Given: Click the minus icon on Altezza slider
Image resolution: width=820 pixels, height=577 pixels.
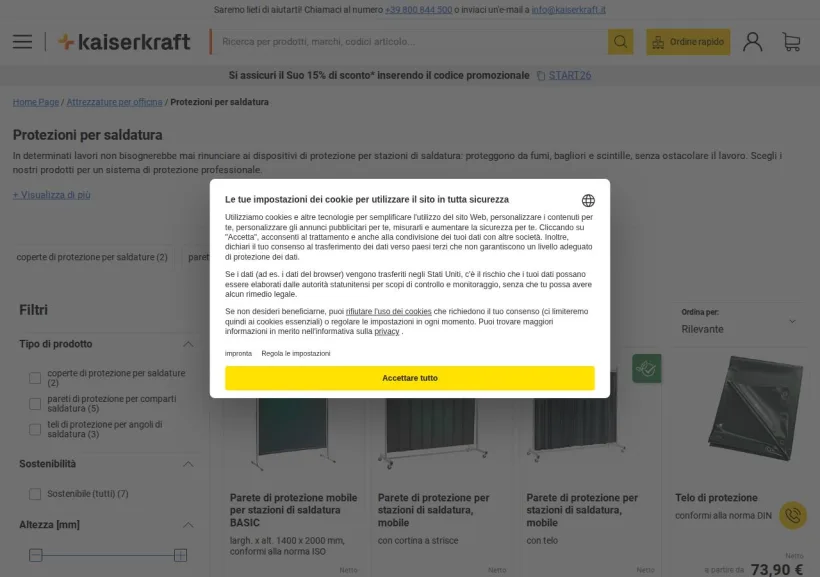Looking at the screenshot, I should pos(36,555).
